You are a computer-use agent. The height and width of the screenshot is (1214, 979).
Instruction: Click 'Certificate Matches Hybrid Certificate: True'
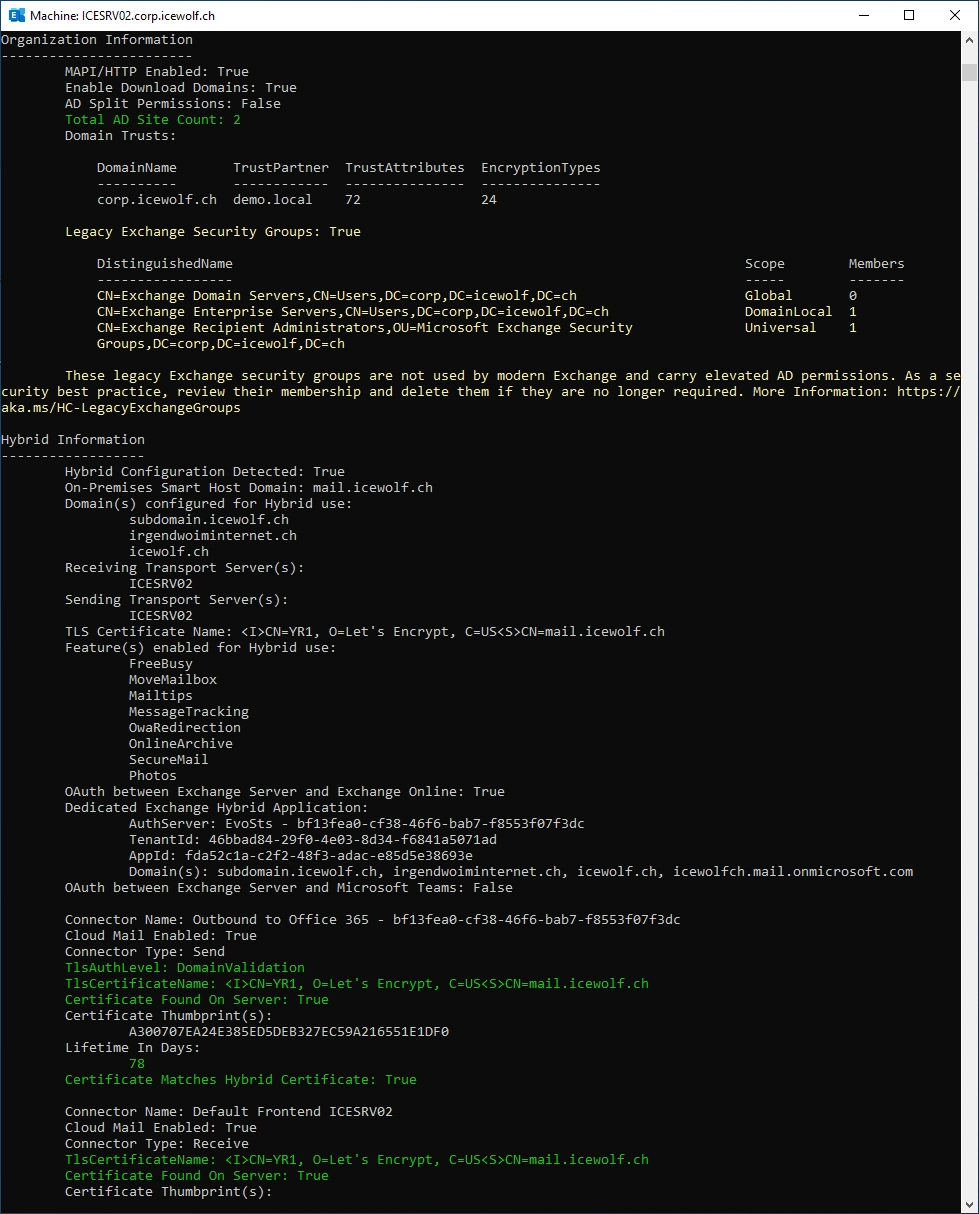point(241,1080)
